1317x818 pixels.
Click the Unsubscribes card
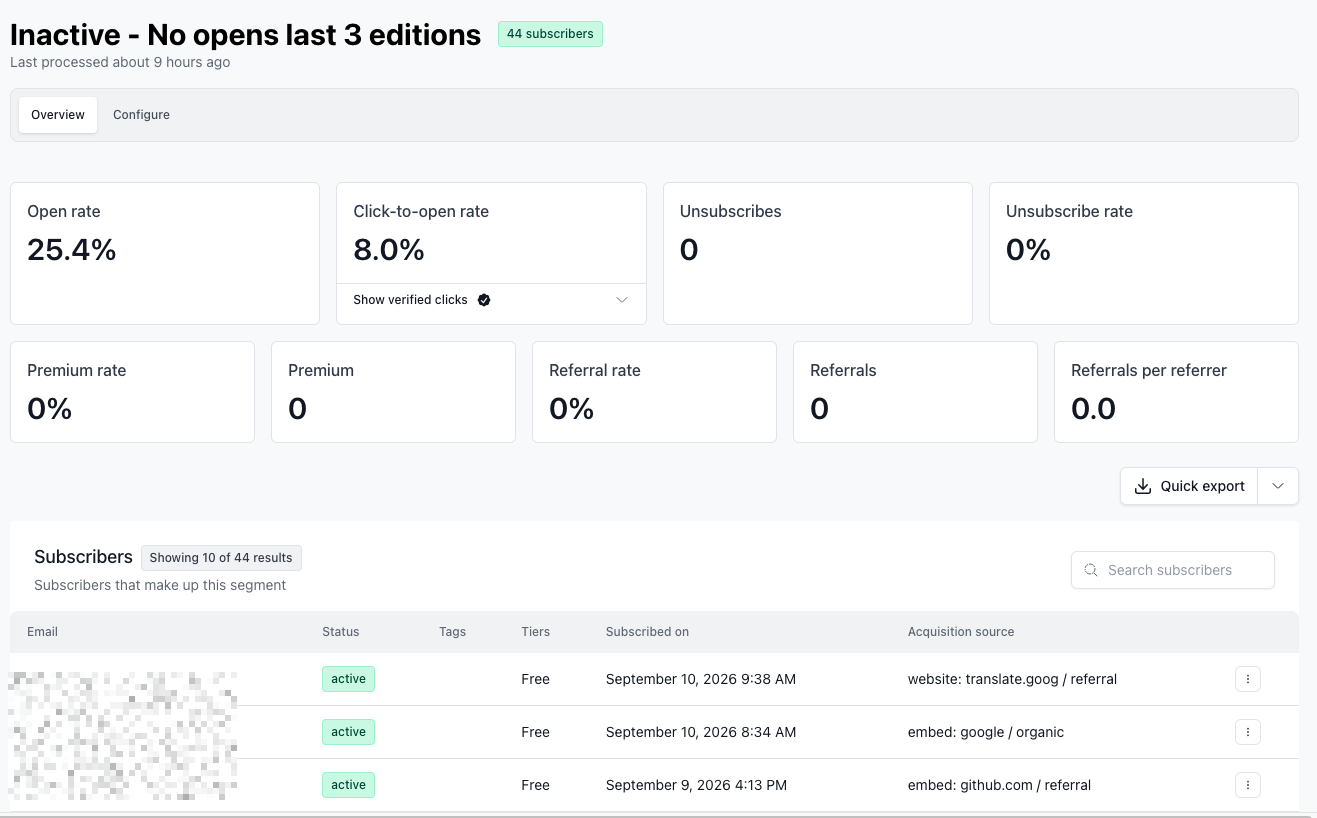coord(817,253)
